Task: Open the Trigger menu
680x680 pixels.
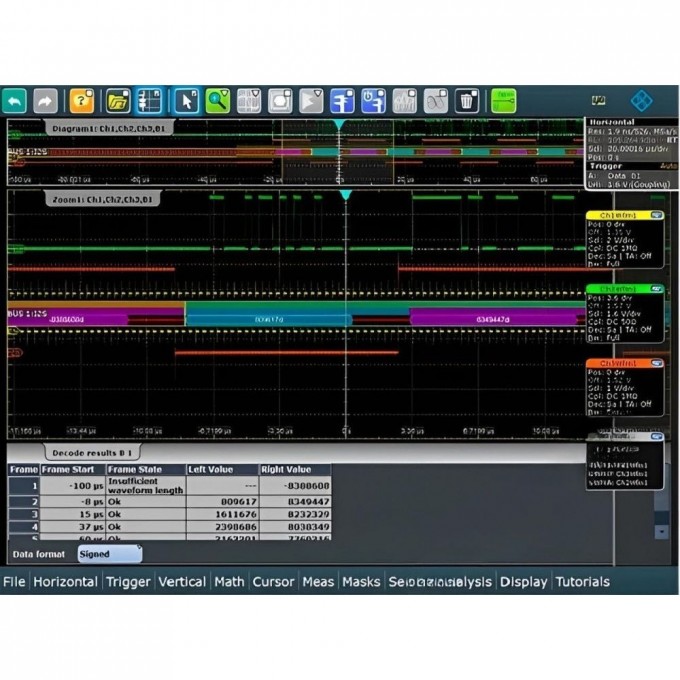Action: coord(129,582)
